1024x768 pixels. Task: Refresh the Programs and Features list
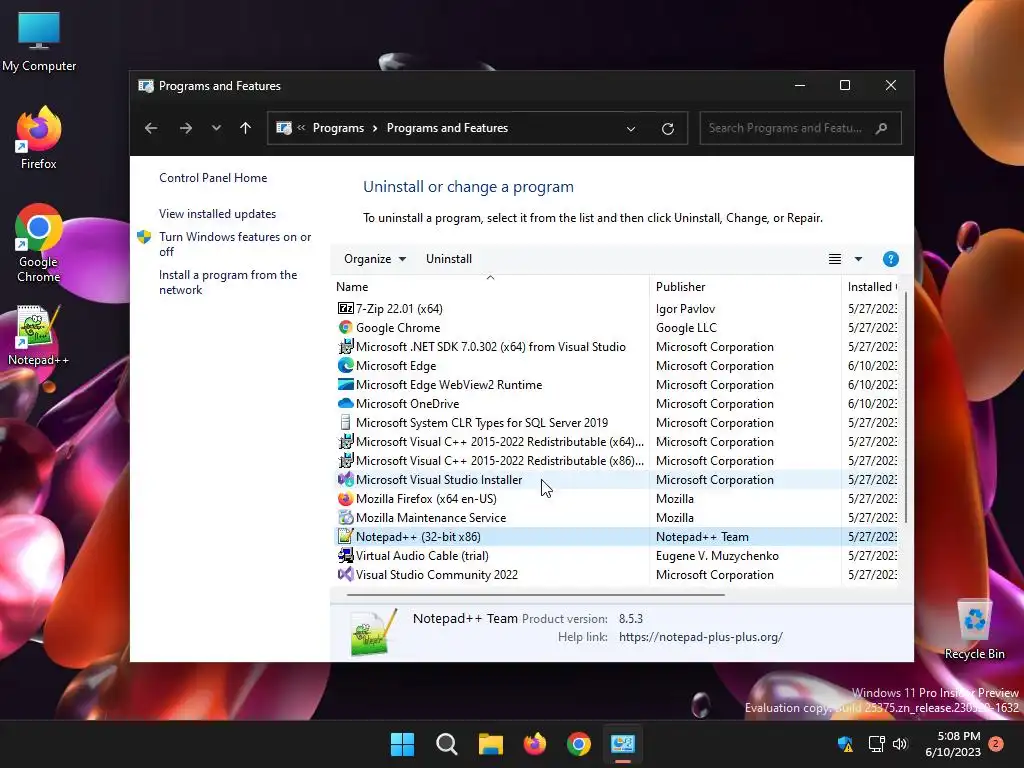[x=667, y=129]
